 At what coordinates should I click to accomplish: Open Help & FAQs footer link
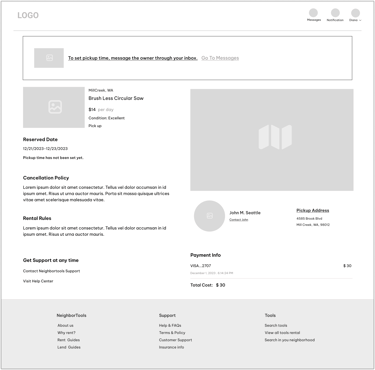tap(170, 325)
